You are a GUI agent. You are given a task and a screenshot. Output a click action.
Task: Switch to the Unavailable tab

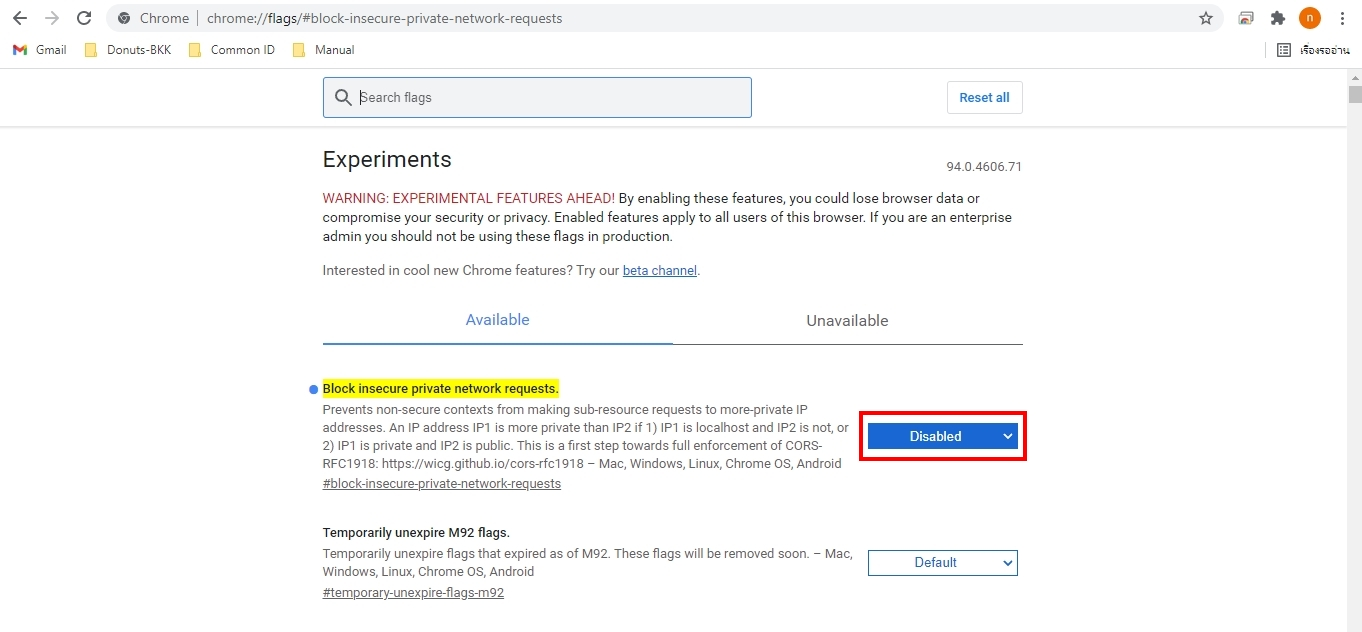pos(847,321)
